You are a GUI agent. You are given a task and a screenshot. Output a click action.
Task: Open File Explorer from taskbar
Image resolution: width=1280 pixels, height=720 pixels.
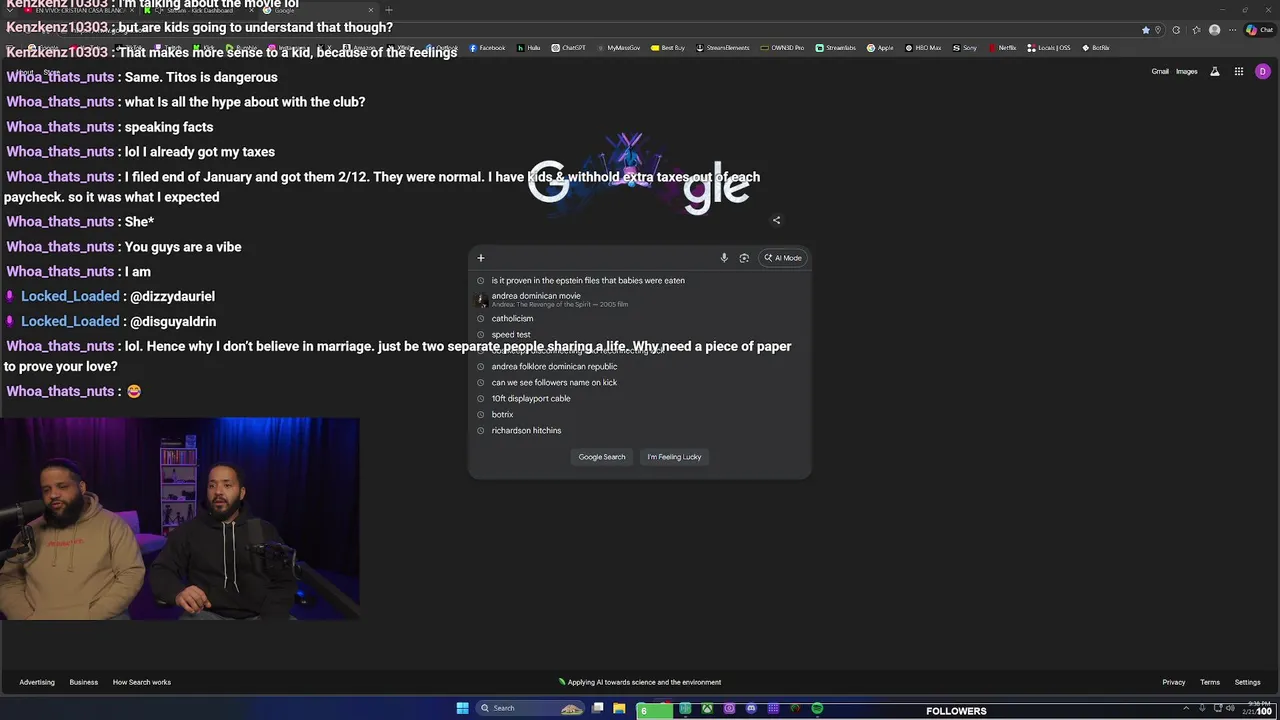620,709
